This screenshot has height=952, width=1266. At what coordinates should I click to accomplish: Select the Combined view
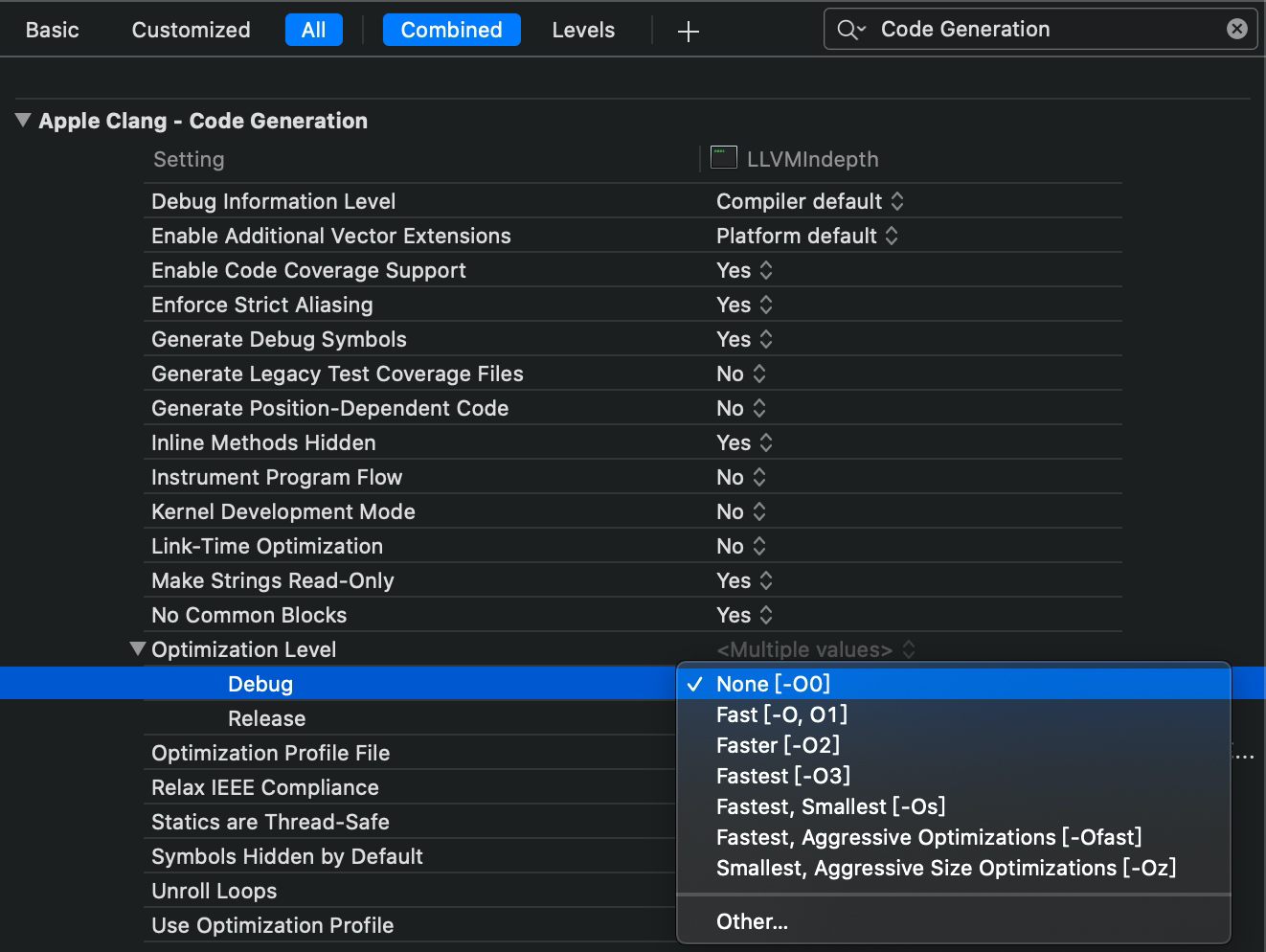pos(452,30)
